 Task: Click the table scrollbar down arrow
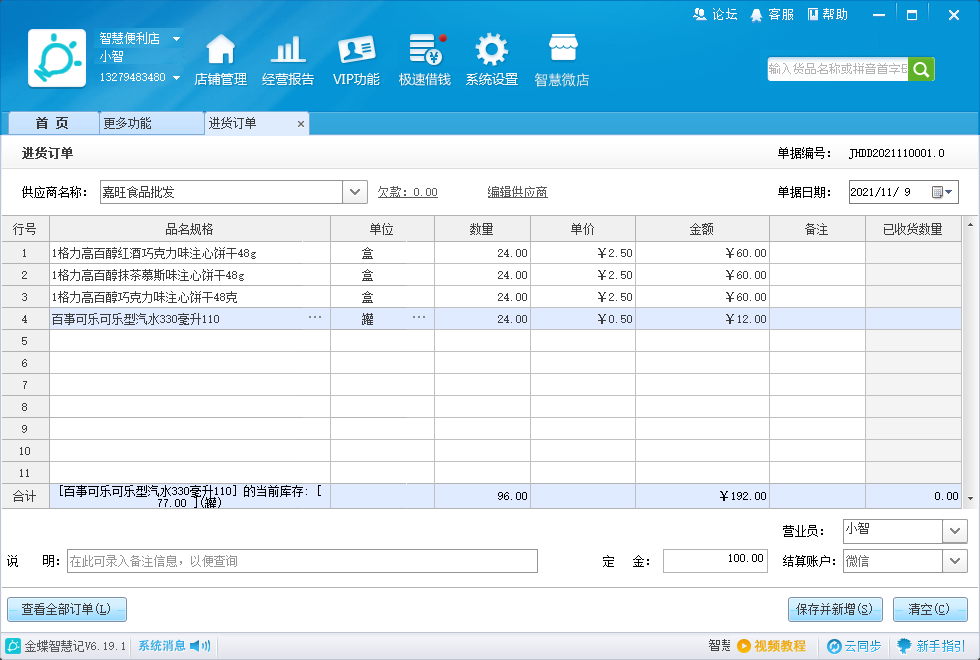(971, 498)
